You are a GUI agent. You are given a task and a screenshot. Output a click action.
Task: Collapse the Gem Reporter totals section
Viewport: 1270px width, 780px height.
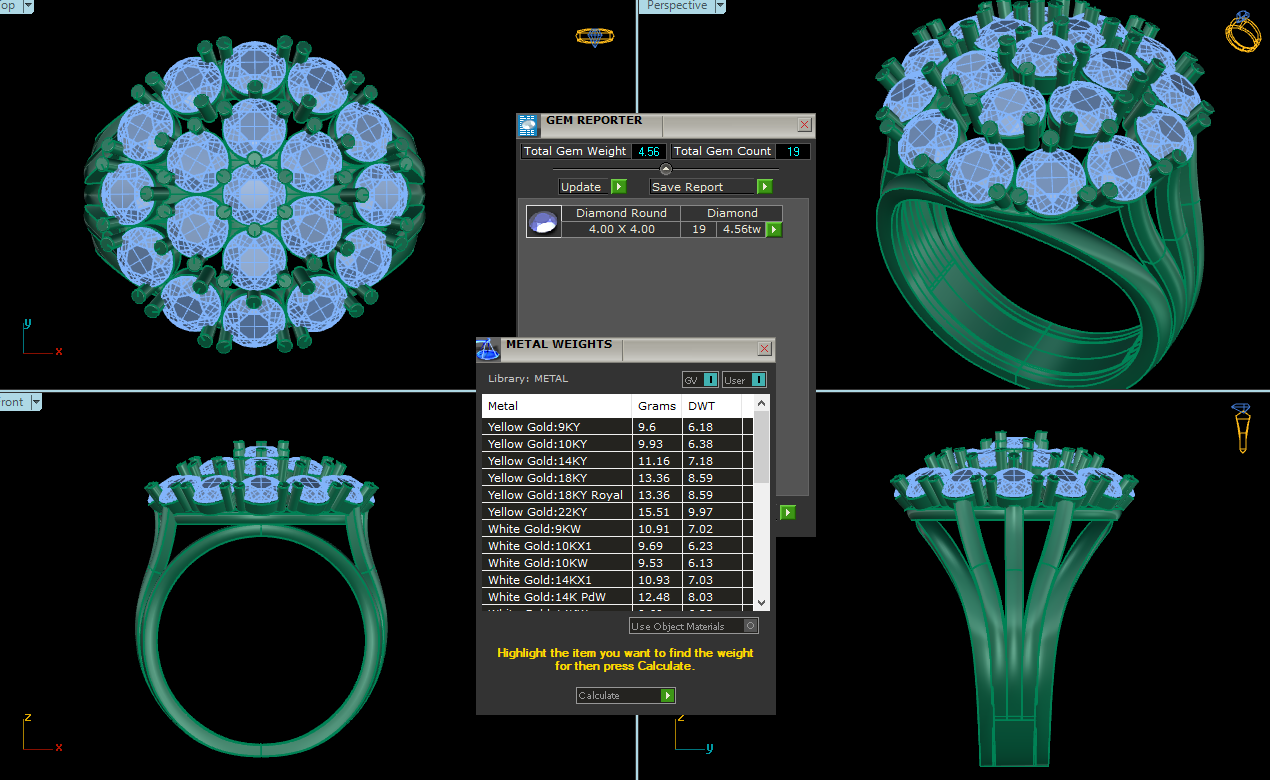(666, 170)
